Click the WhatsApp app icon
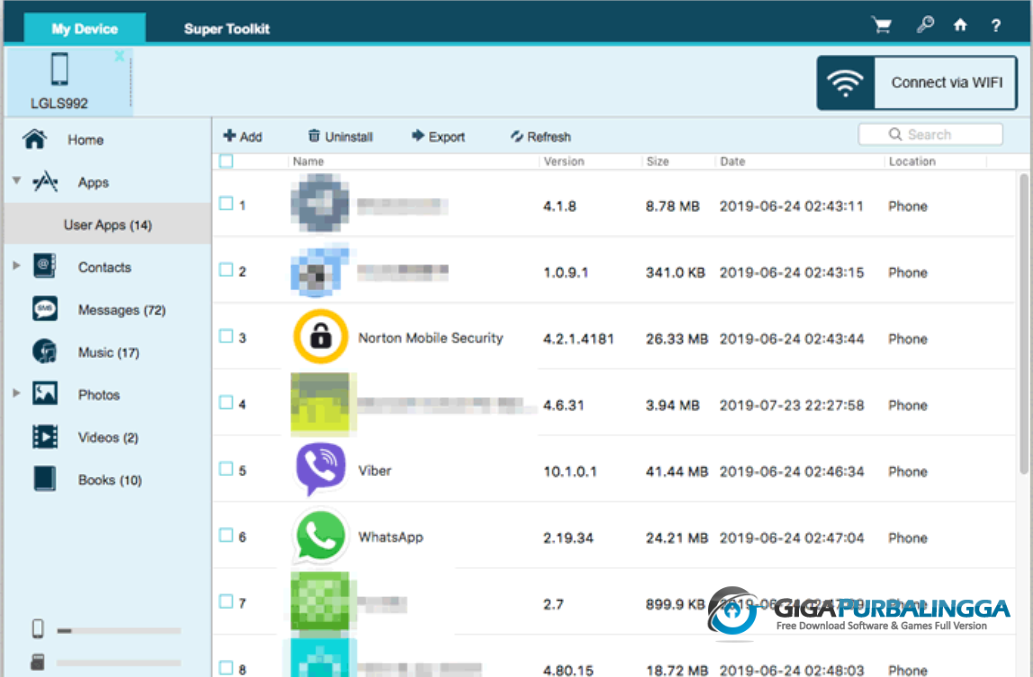Image resolution: width=1033 pixels, height=677 pixels. tap(320, 535)
